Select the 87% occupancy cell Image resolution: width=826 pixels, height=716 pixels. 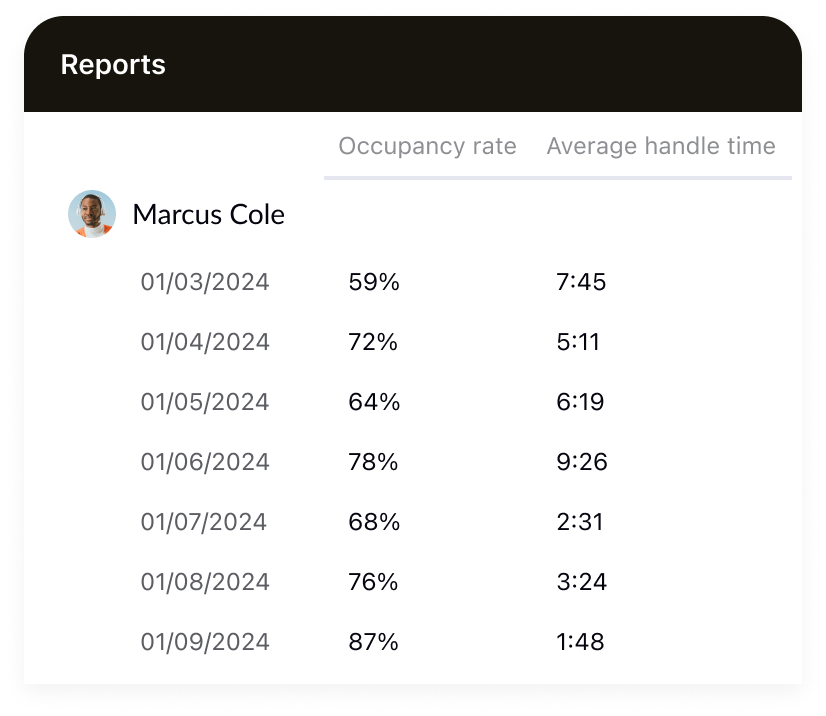pos(373,642)
